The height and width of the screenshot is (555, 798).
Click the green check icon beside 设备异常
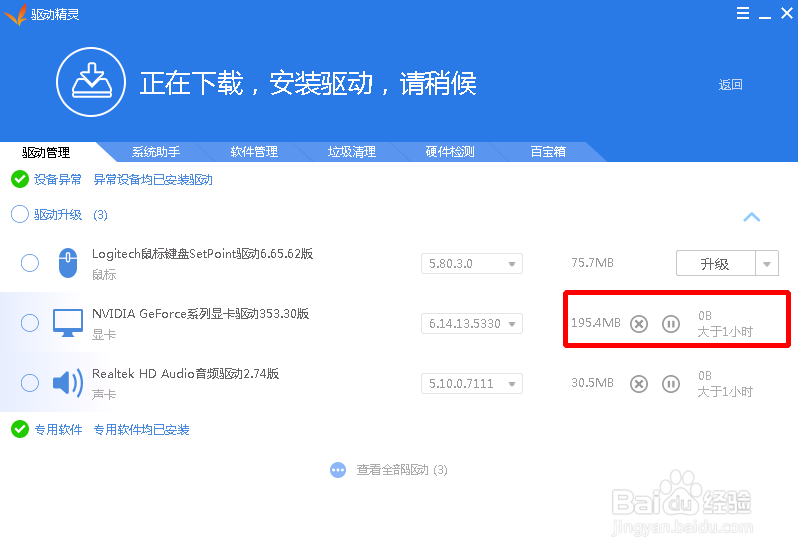pyautogui.click(x=20, y=179)
